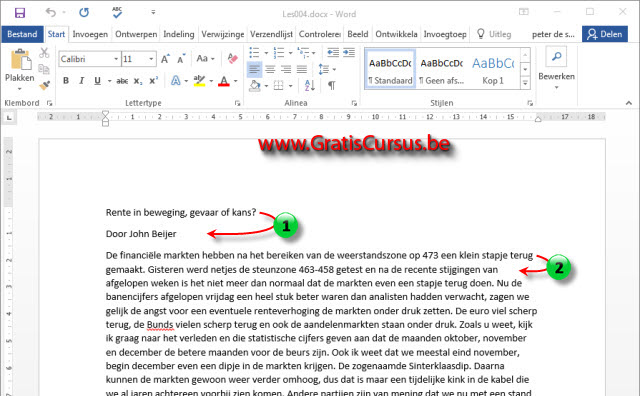Image resolution: width=640 pixels, height=396 pixels.
Task: Save the document with the floppy icon
Action: tap(20, 13)
